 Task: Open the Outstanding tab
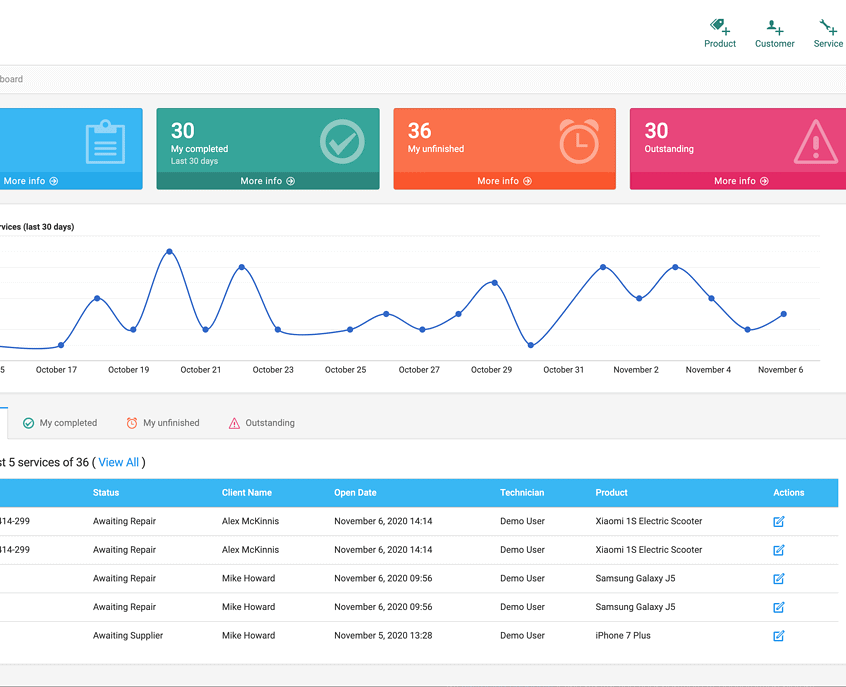click(262, 423)
